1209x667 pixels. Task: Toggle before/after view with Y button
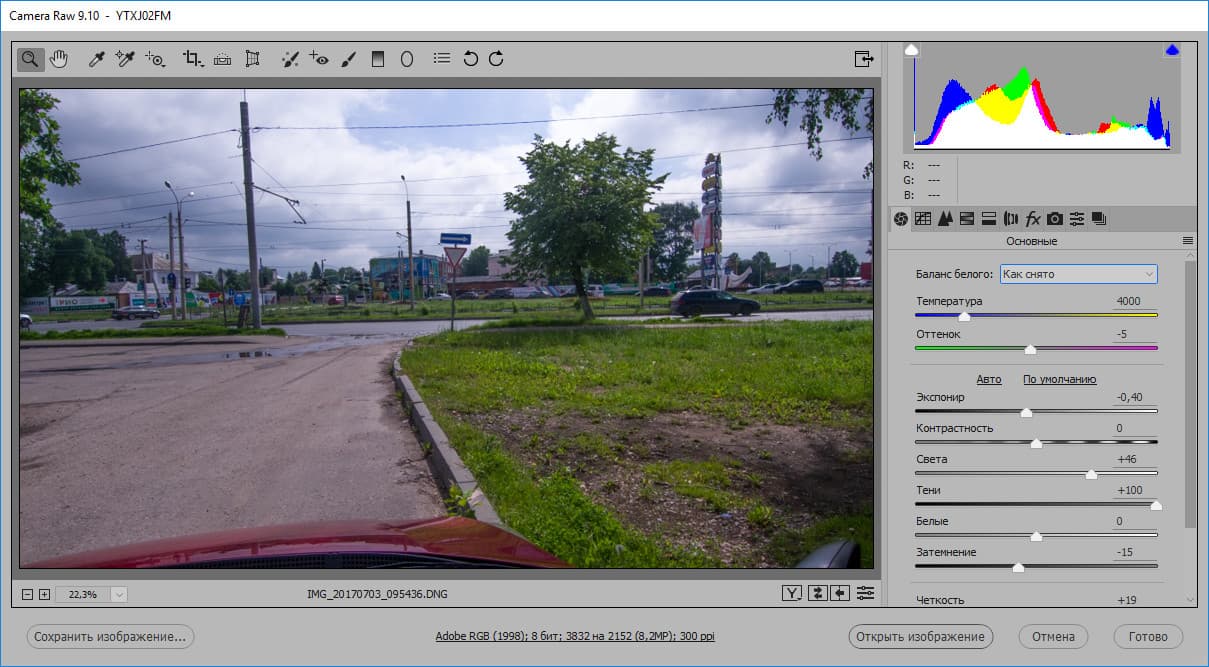click(792, 594)
